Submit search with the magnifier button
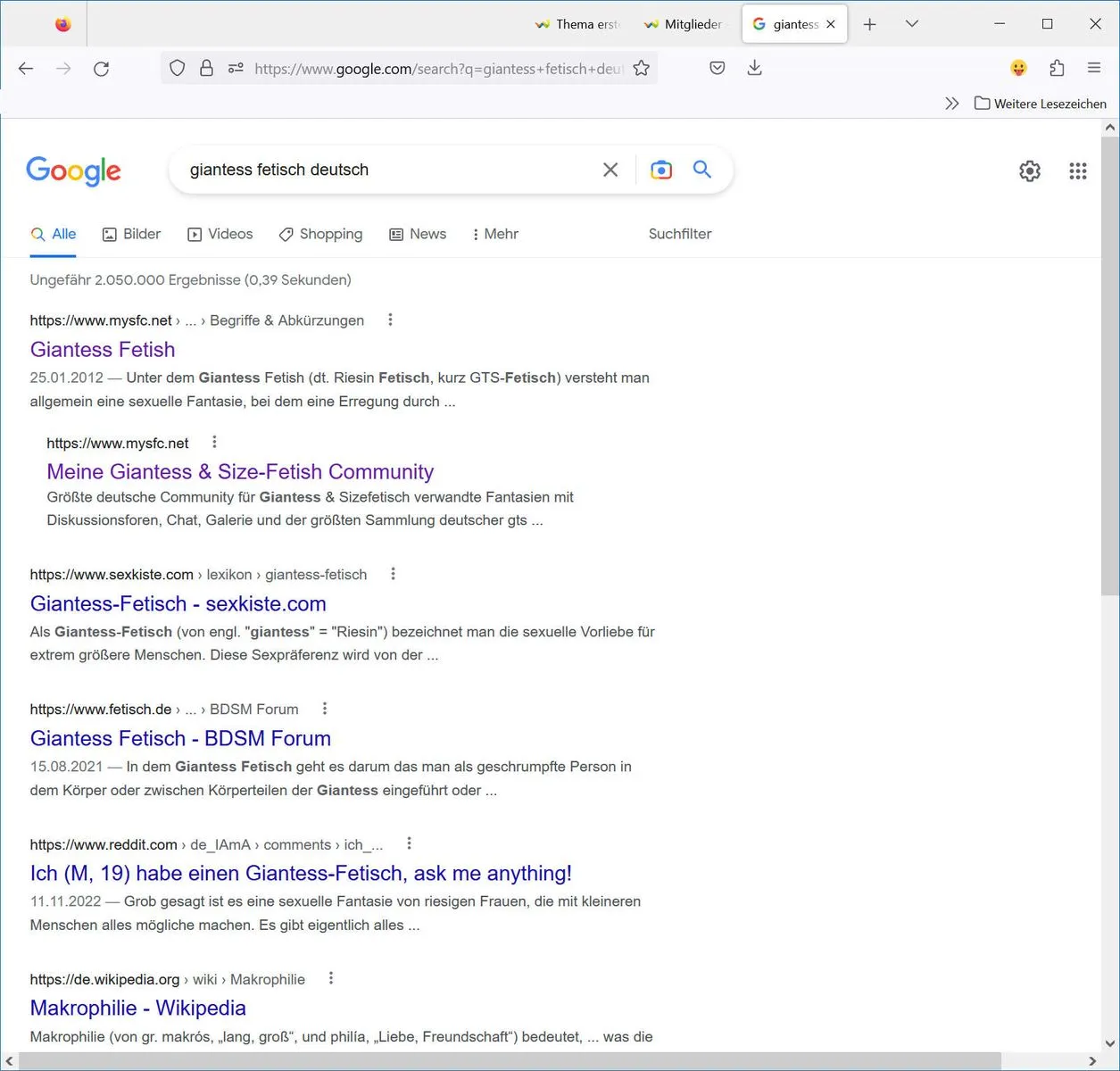 [702, 170]
